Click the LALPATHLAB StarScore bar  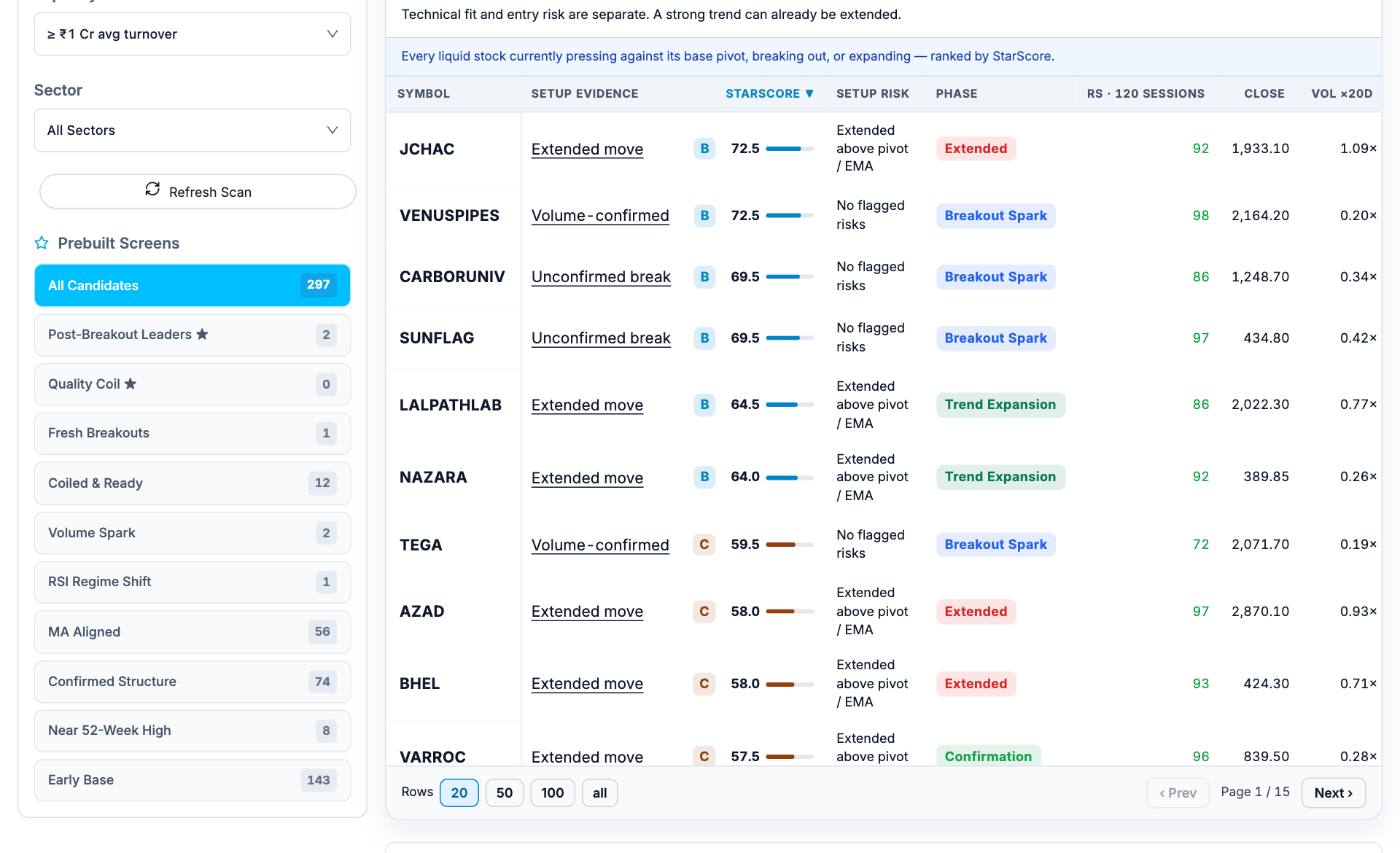click(x=790, y=405)
